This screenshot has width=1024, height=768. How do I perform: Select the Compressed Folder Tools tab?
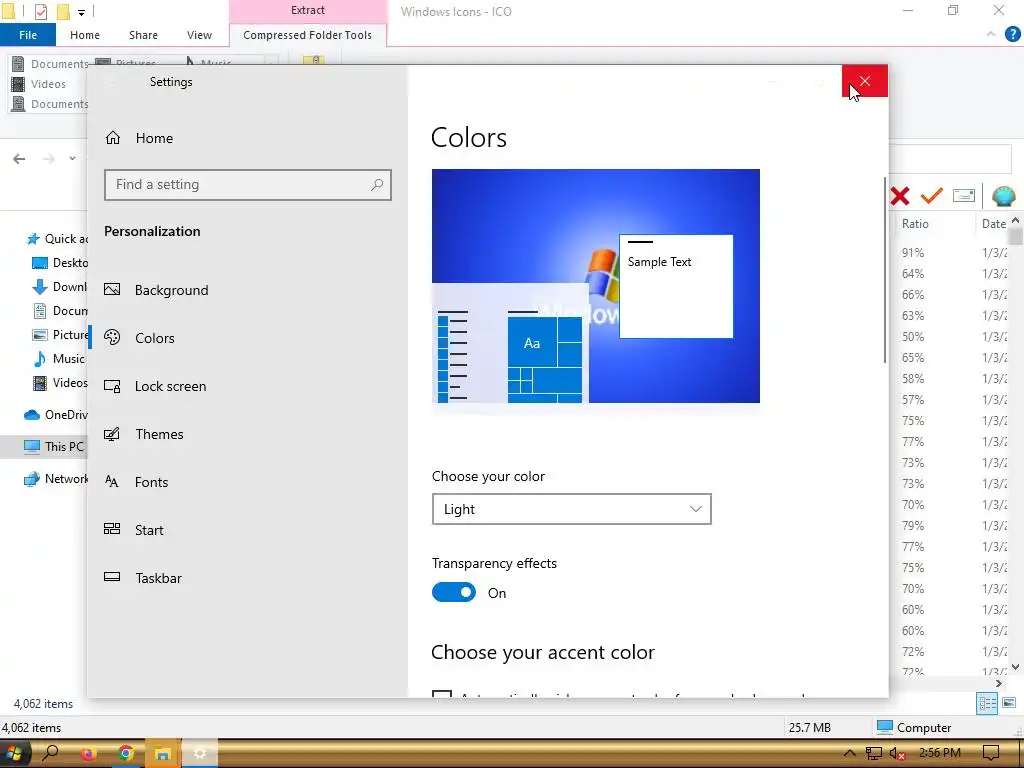(308, 35)
